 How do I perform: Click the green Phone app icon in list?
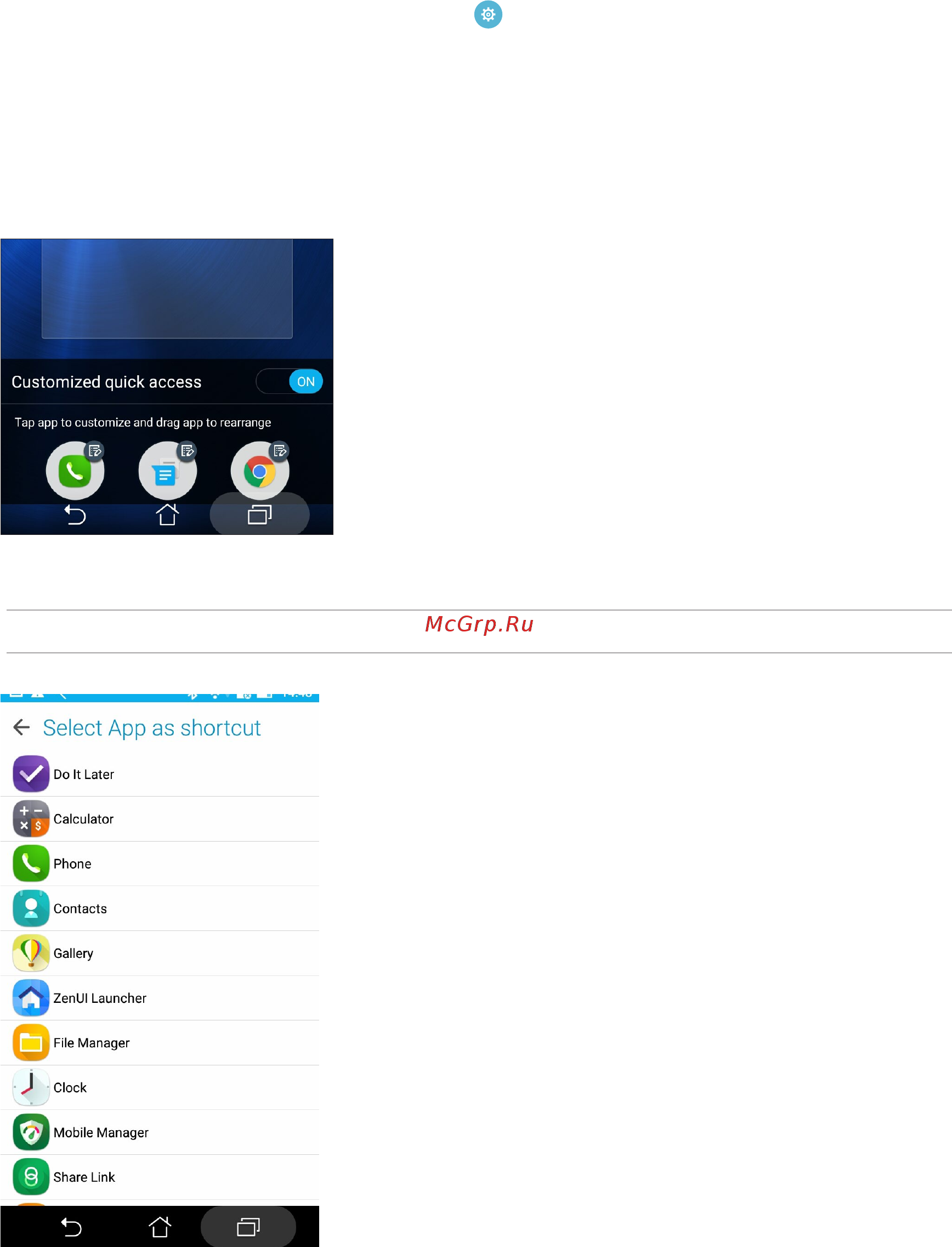tap(31, 864)
